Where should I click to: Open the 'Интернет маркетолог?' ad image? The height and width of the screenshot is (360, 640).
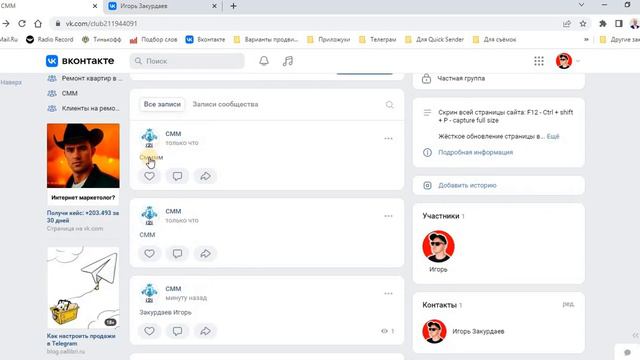tap(83, 156)
